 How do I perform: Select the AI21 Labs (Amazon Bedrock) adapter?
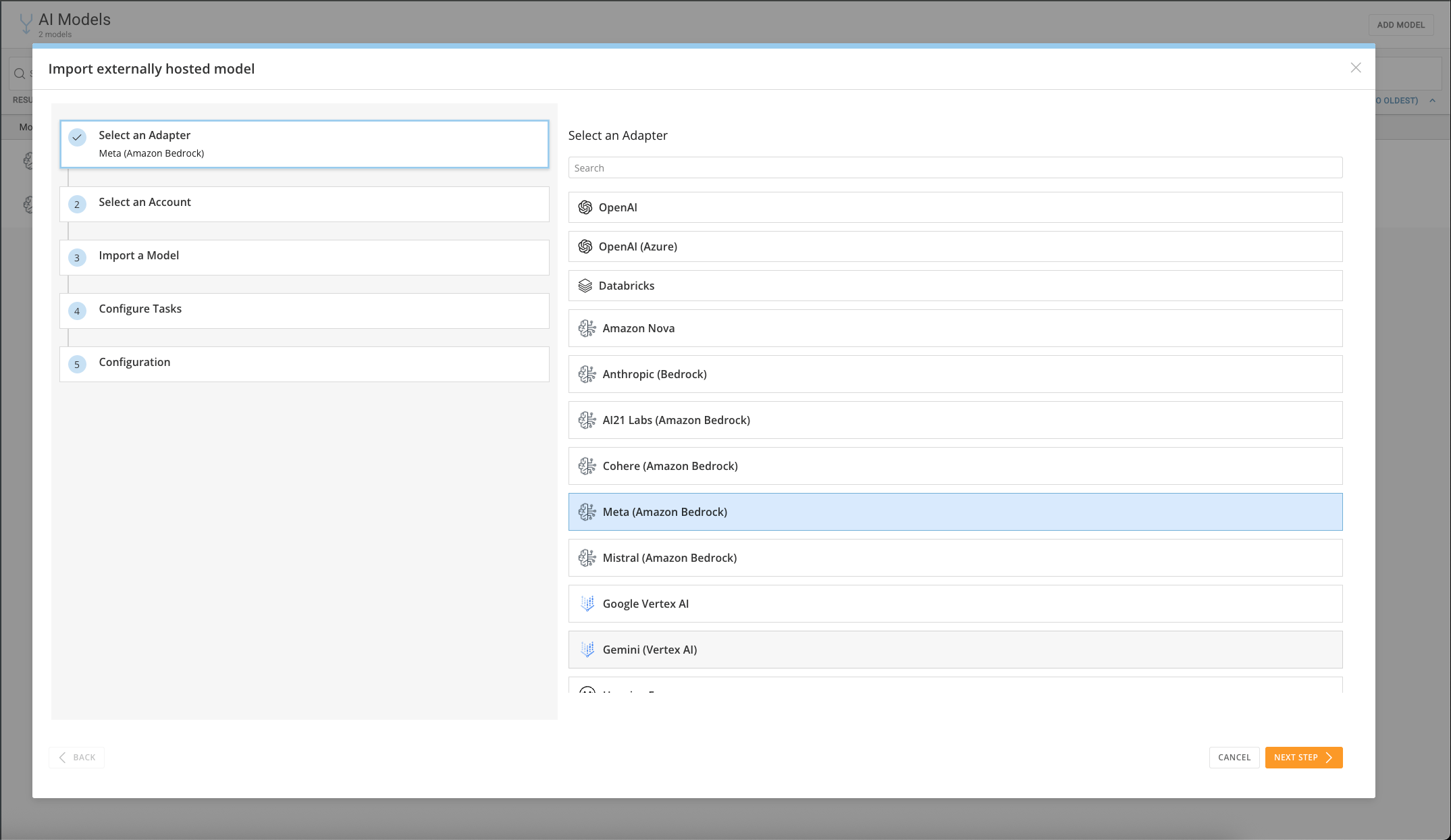[955, 420]
